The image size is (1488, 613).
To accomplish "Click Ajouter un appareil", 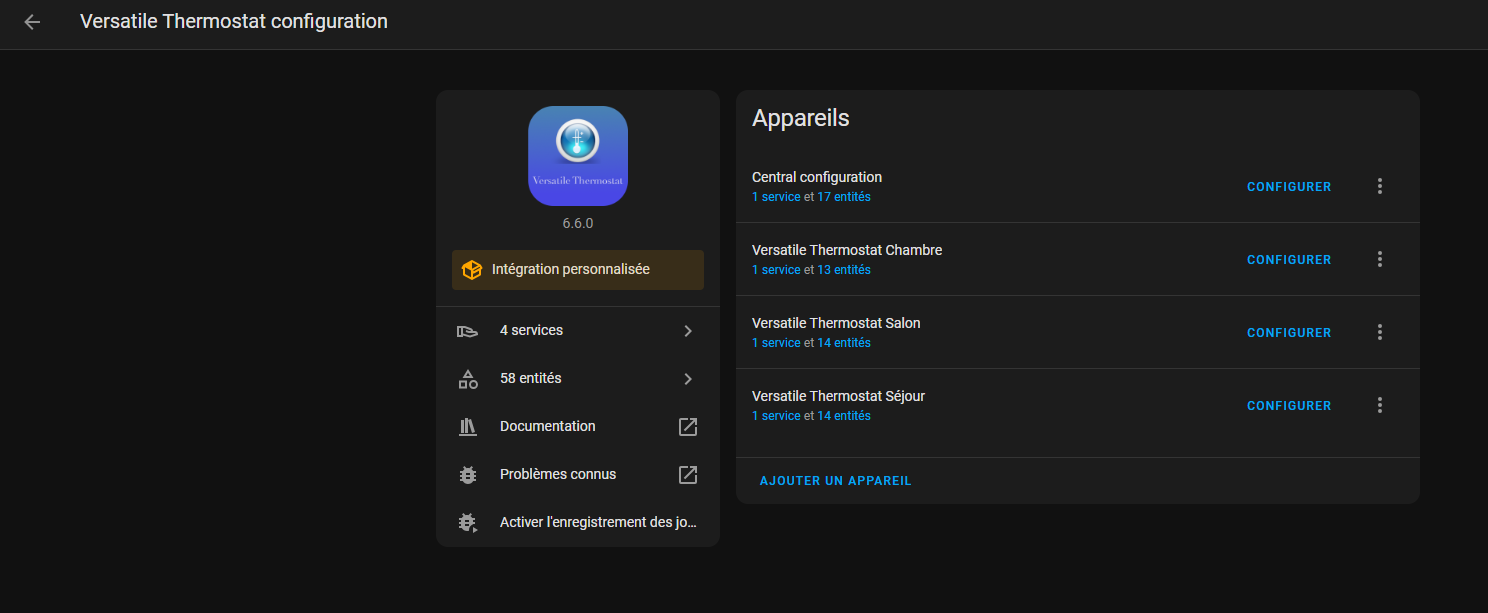I will 836,481.
